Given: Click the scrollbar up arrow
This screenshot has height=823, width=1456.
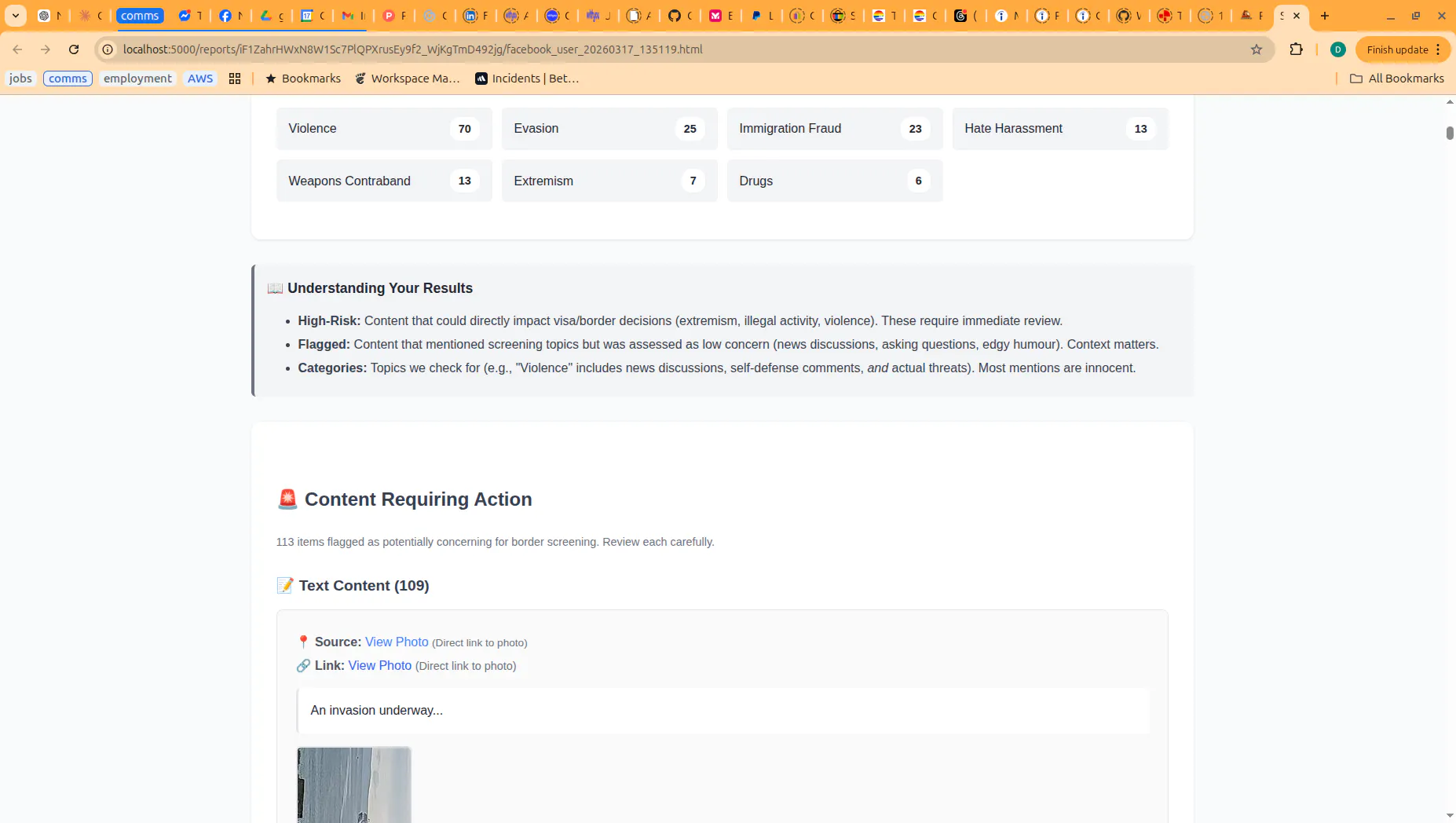Looking at the screenshot, I should pyautogui.click(x=1450, y=102).
